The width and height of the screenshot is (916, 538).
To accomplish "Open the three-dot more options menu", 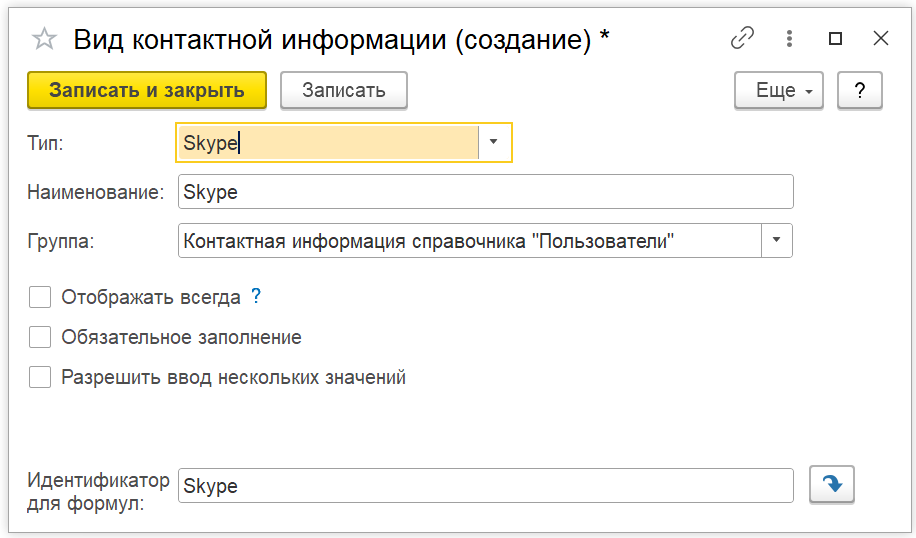I will [x=789, y=39].
